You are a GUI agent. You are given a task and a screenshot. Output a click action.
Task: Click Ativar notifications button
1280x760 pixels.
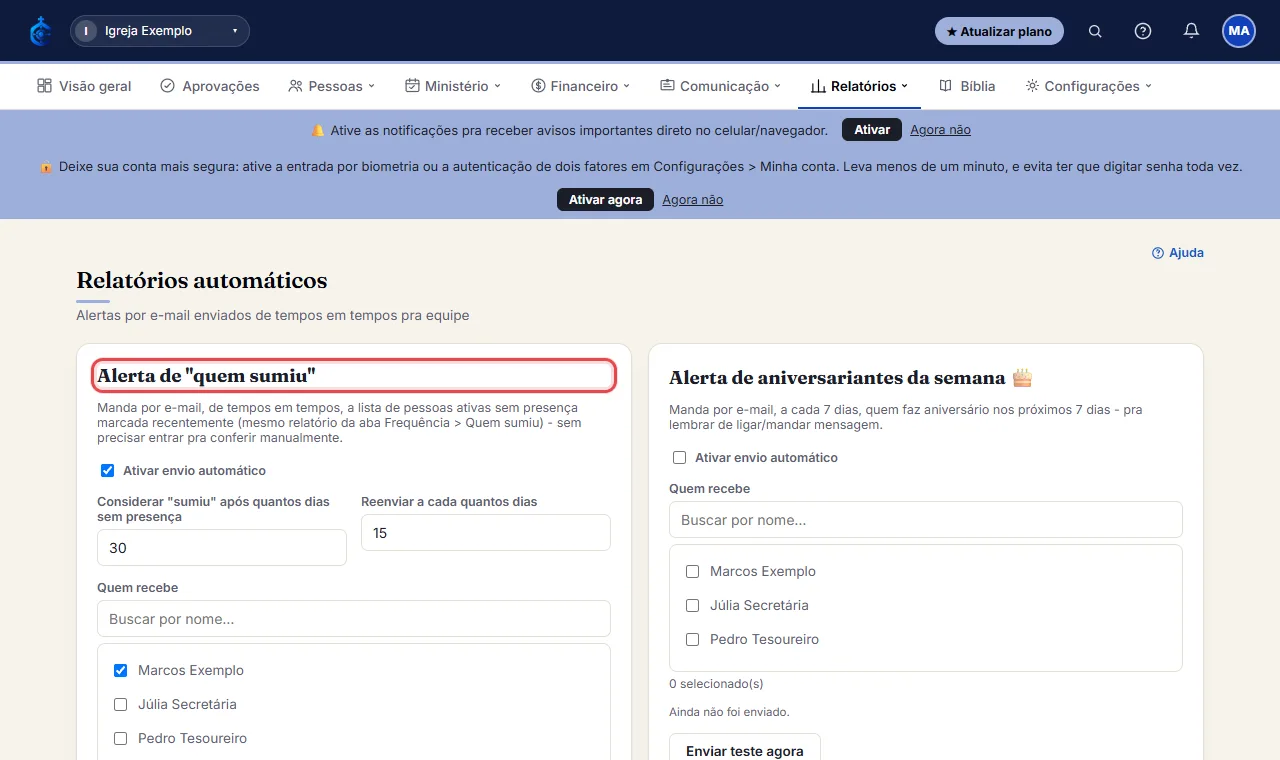point(872,130)
